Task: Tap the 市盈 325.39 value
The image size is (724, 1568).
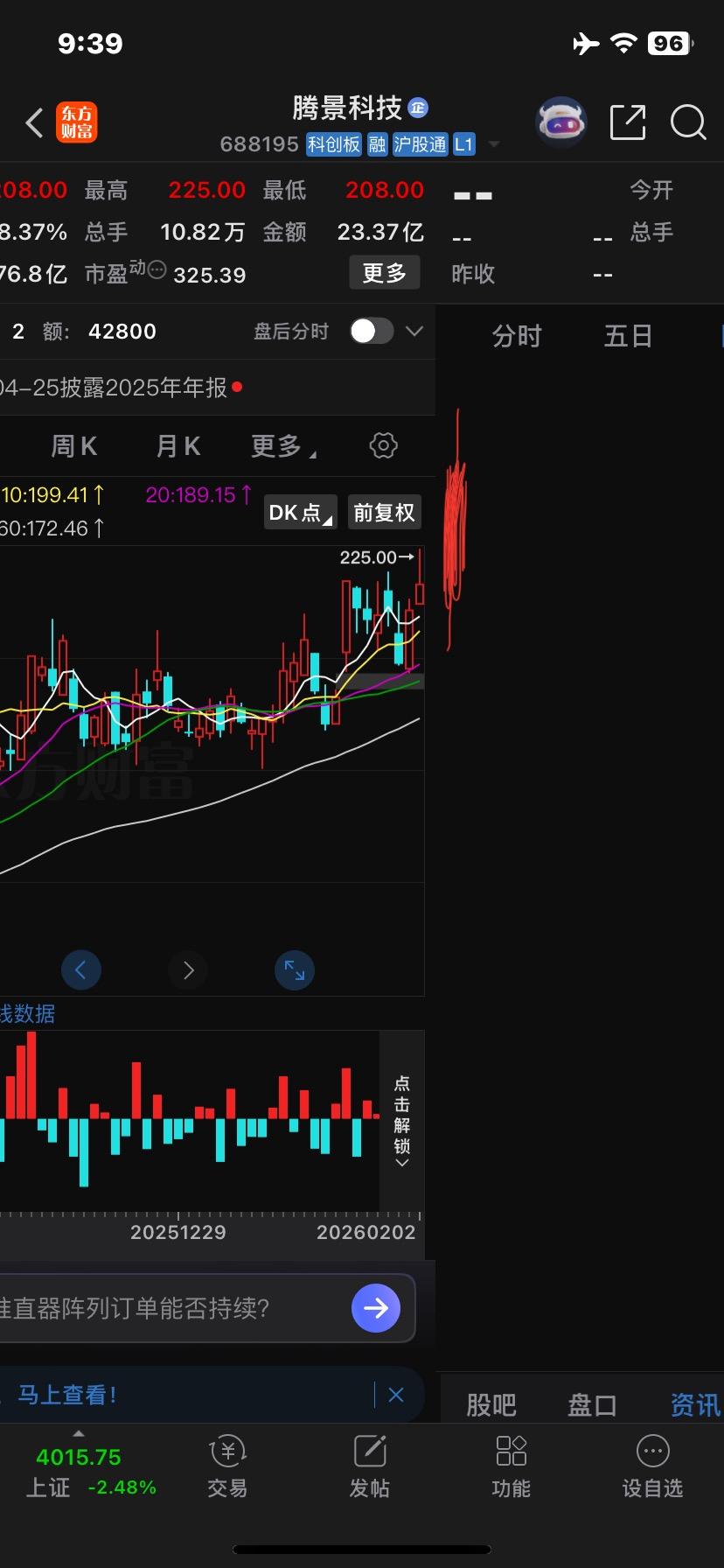Action: [x=210, y=276]
